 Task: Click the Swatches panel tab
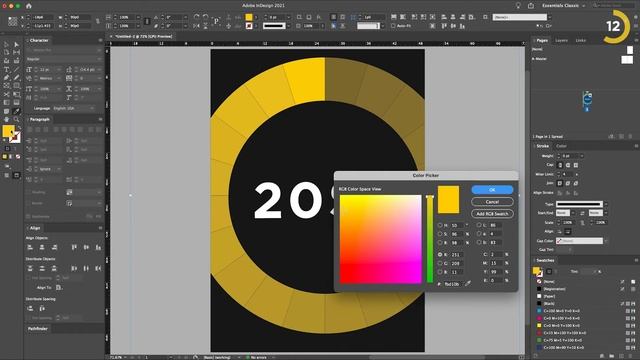click(545, 260)
